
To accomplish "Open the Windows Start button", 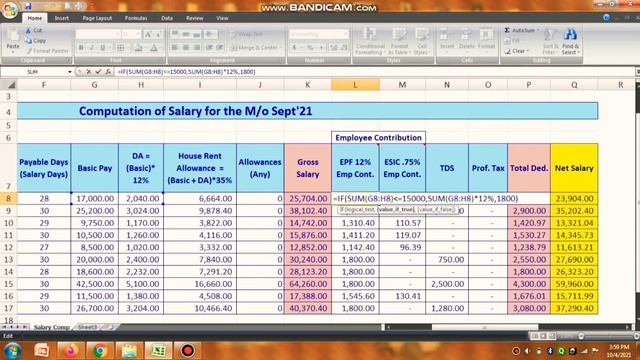I will point(12,350).
